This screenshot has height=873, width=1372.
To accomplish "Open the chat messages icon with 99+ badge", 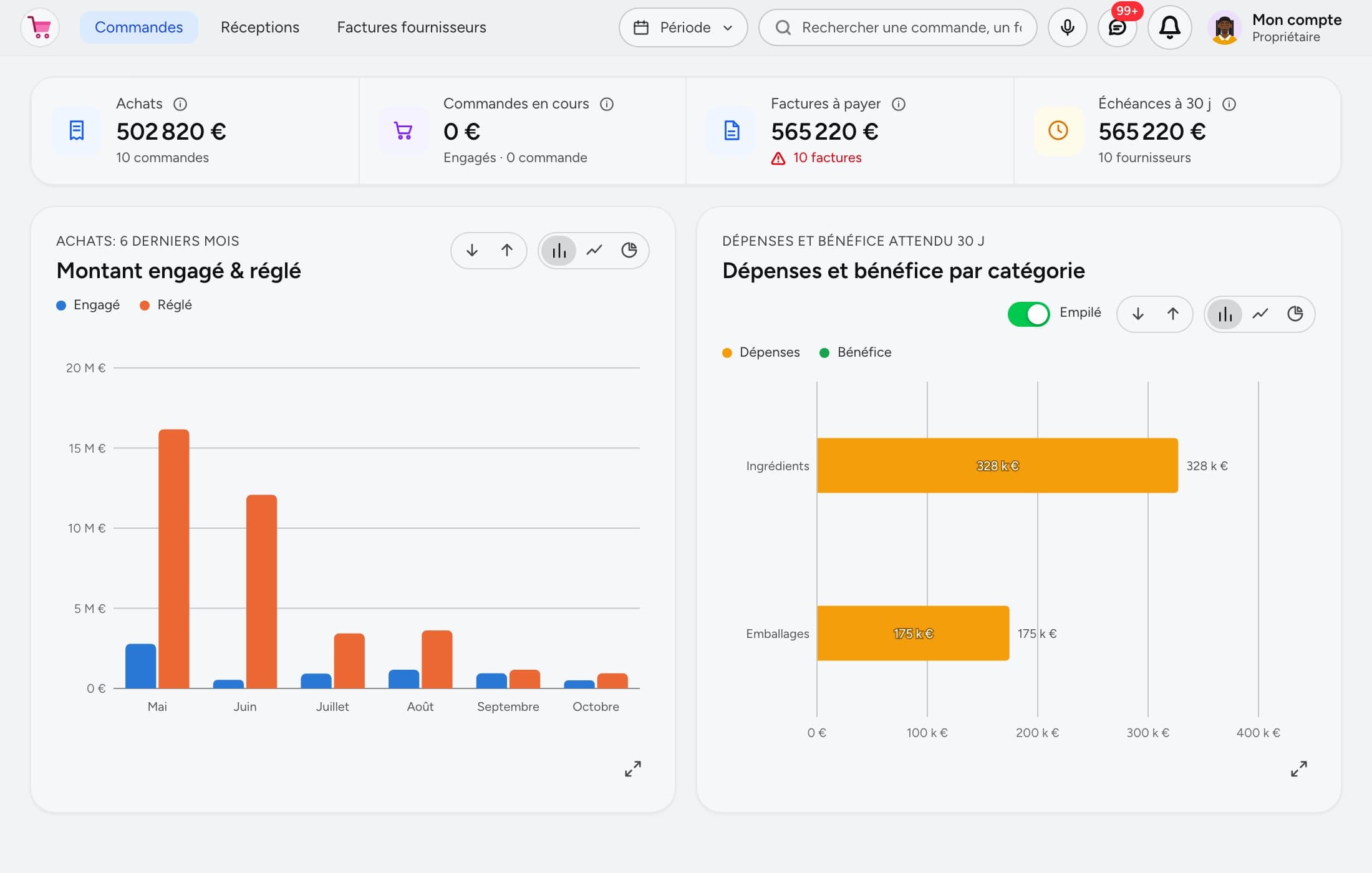I will pyautogui.click(x=1117, y=27).
